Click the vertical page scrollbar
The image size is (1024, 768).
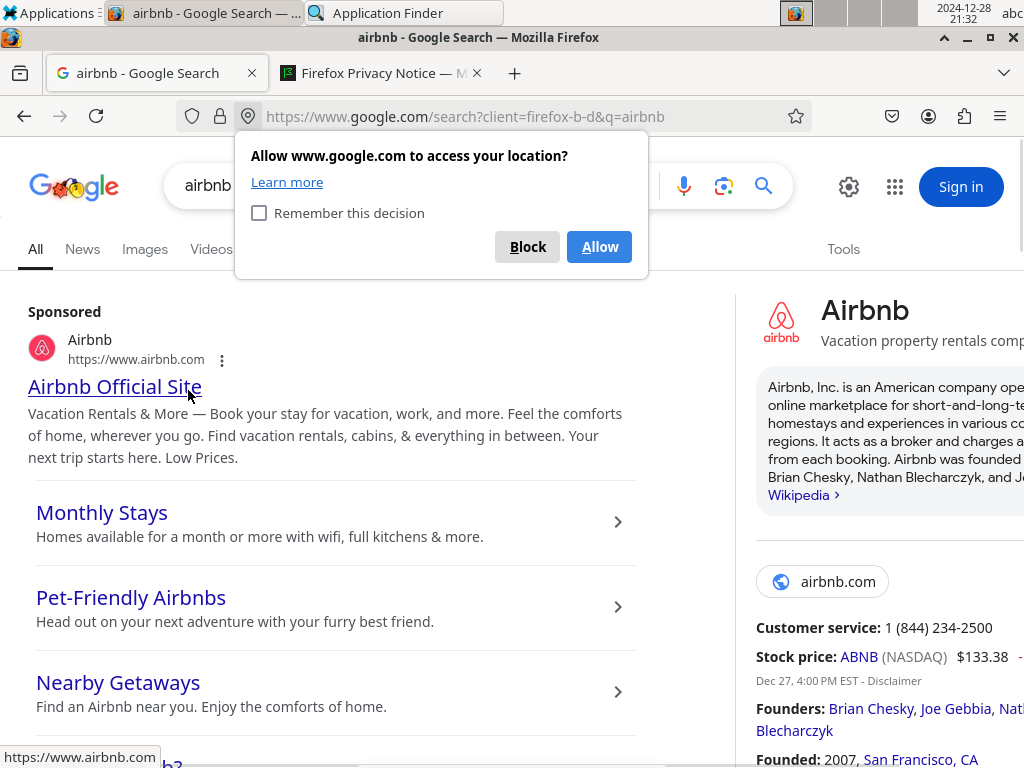point(1021,194)
